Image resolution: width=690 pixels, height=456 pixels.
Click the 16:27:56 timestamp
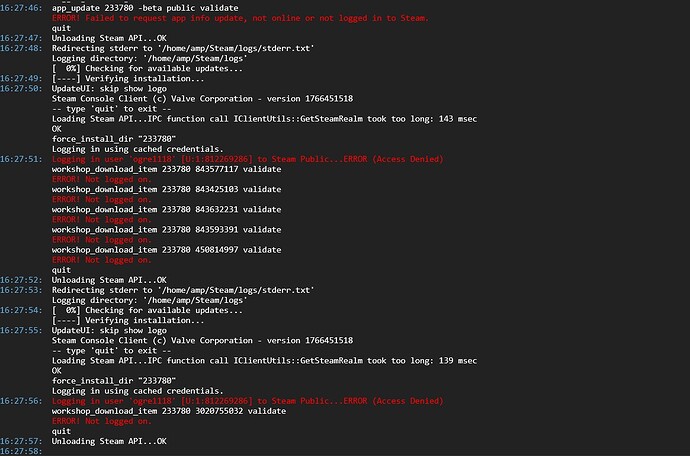click(22, 400)
